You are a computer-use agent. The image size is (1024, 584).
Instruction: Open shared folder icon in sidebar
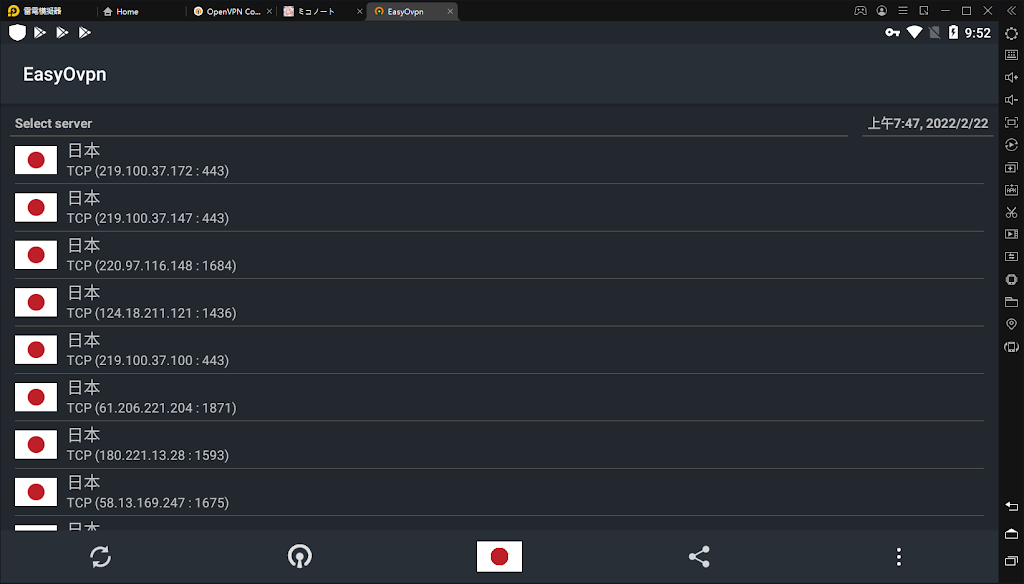(x=1012, y=302)
